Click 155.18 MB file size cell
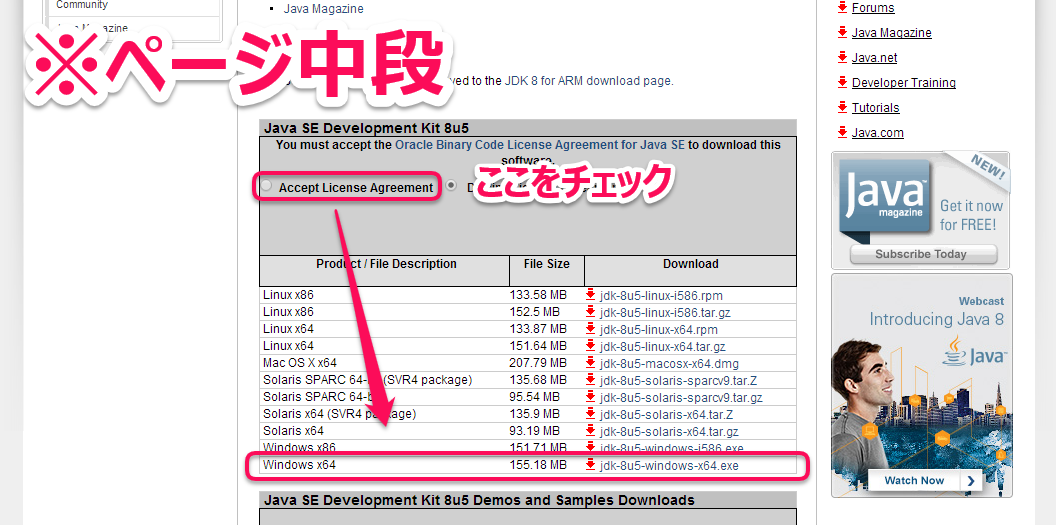Screen dimensions: 1056x525 coord(547,465)
